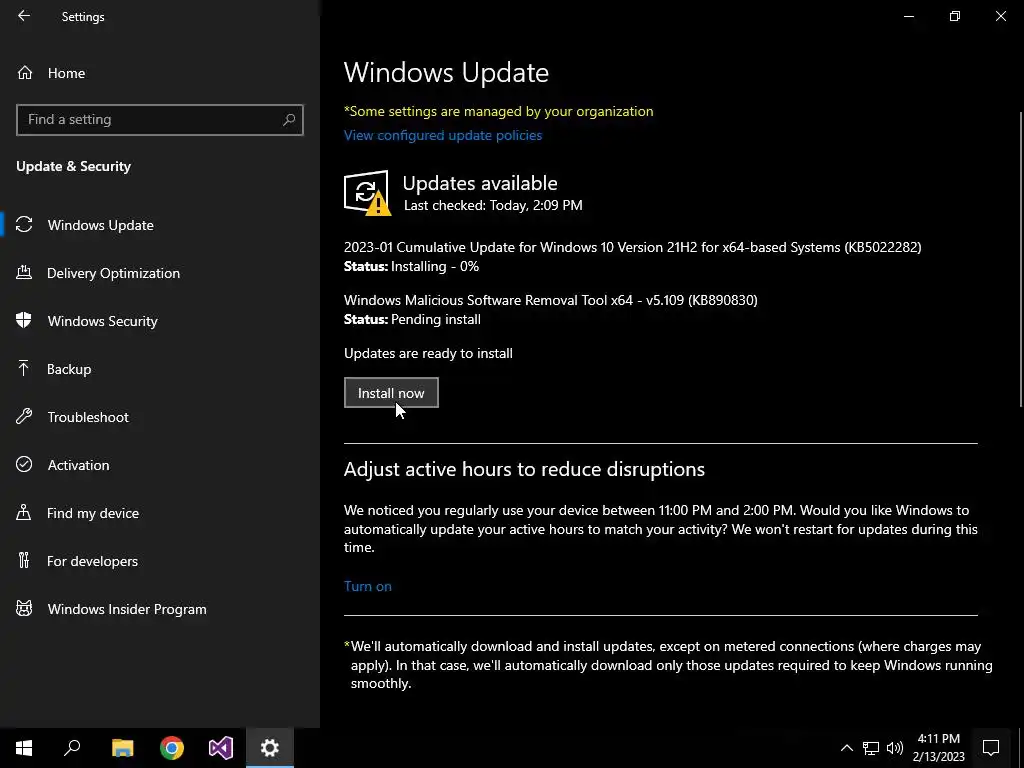
Task: Click the KB890830 Malicious Software Removal Tool text
Action: pos(551,300)
